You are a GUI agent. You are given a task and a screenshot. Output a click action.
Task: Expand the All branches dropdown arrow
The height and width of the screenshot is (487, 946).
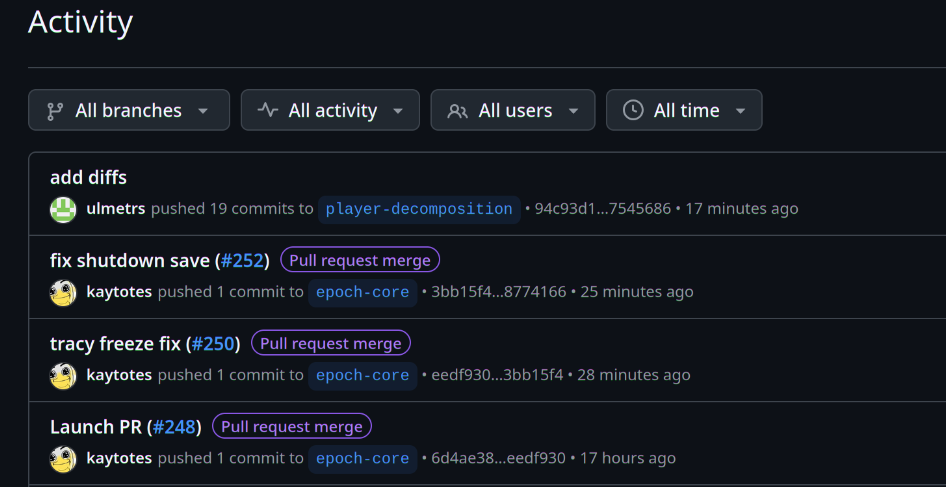pos(203,112)
